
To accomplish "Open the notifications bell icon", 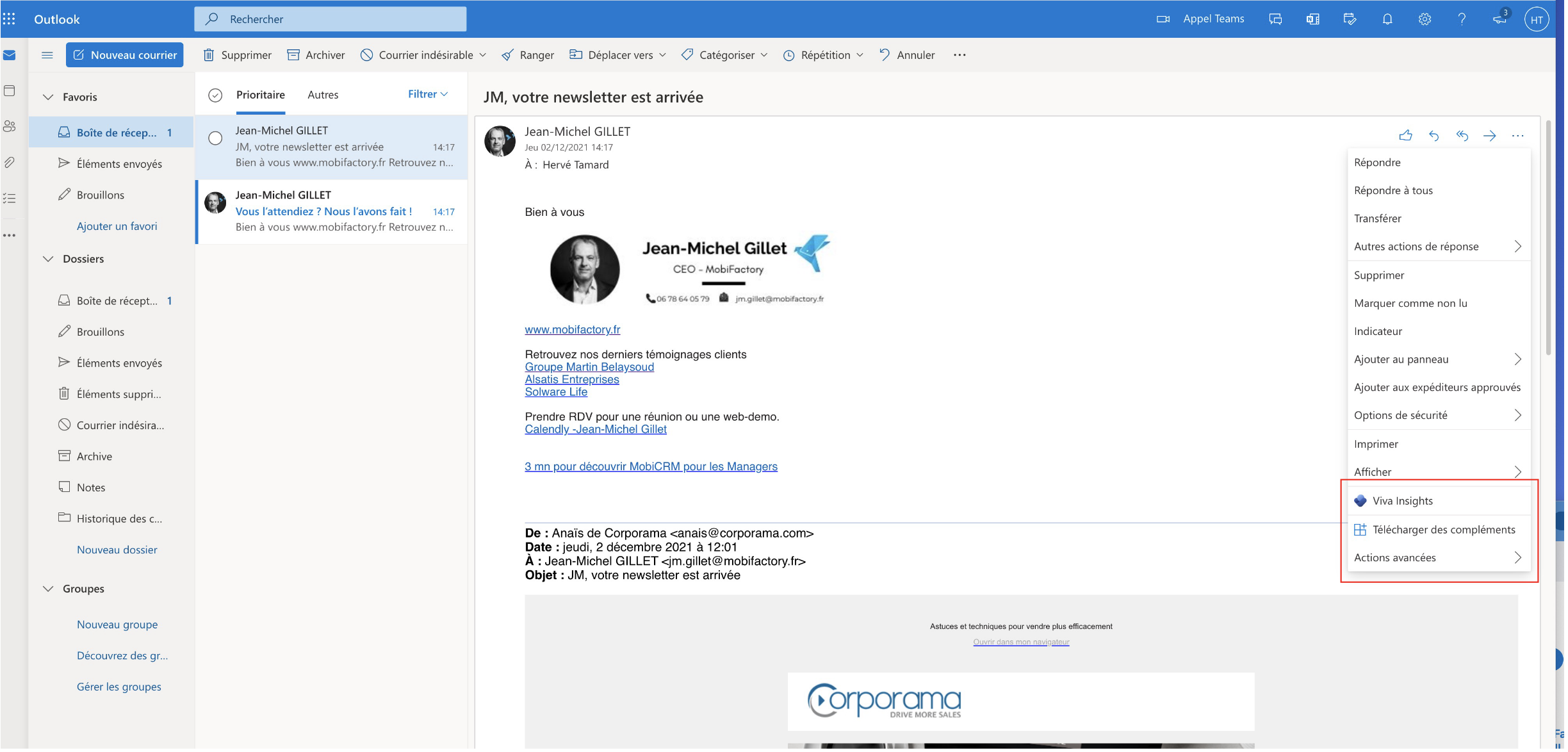I will coord(1387,19).
